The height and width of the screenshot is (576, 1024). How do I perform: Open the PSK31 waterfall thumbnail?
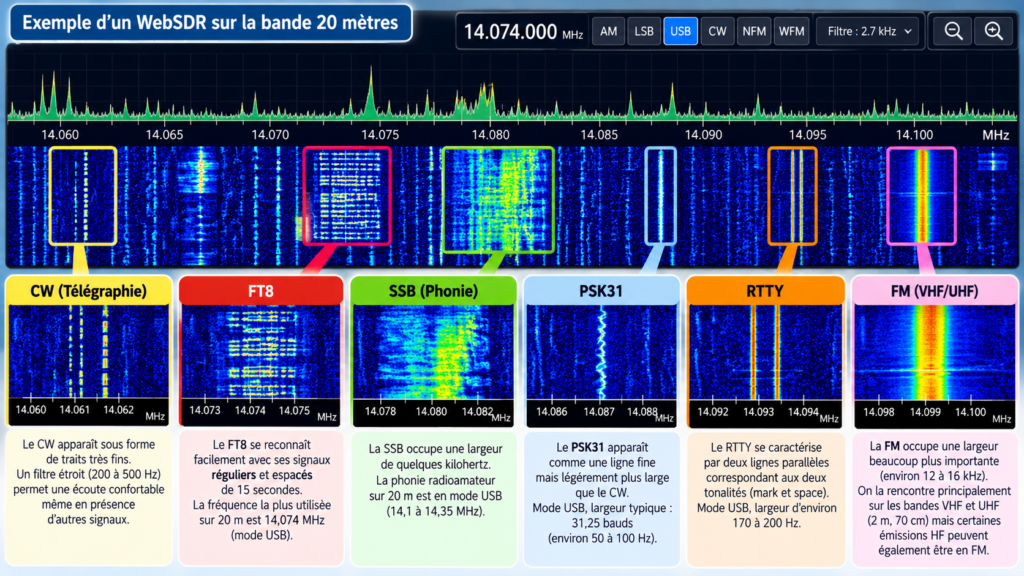coord(601,353)
